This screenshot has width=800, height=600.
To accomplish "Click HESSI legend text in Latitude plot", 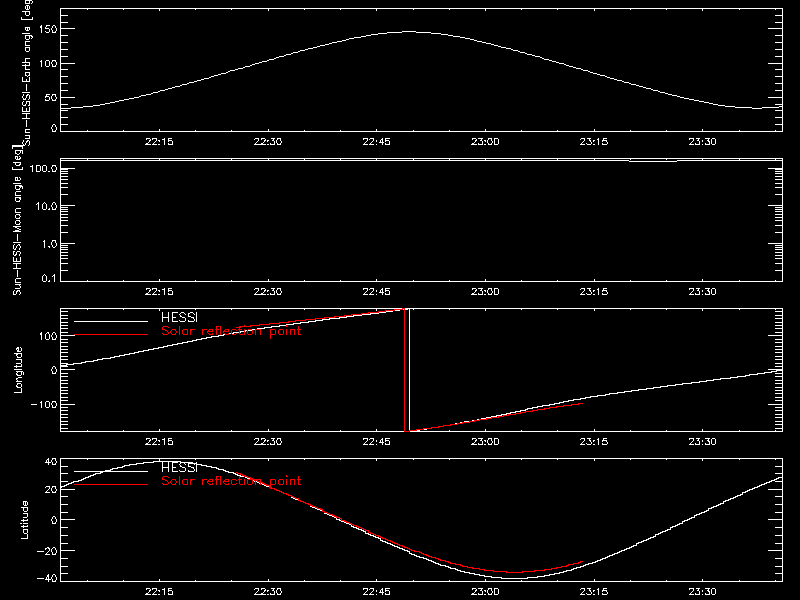I will point(180,467).
